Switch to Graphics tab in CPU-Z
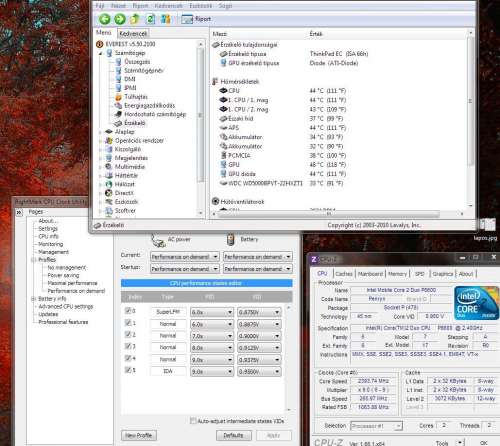 [443, 274]
